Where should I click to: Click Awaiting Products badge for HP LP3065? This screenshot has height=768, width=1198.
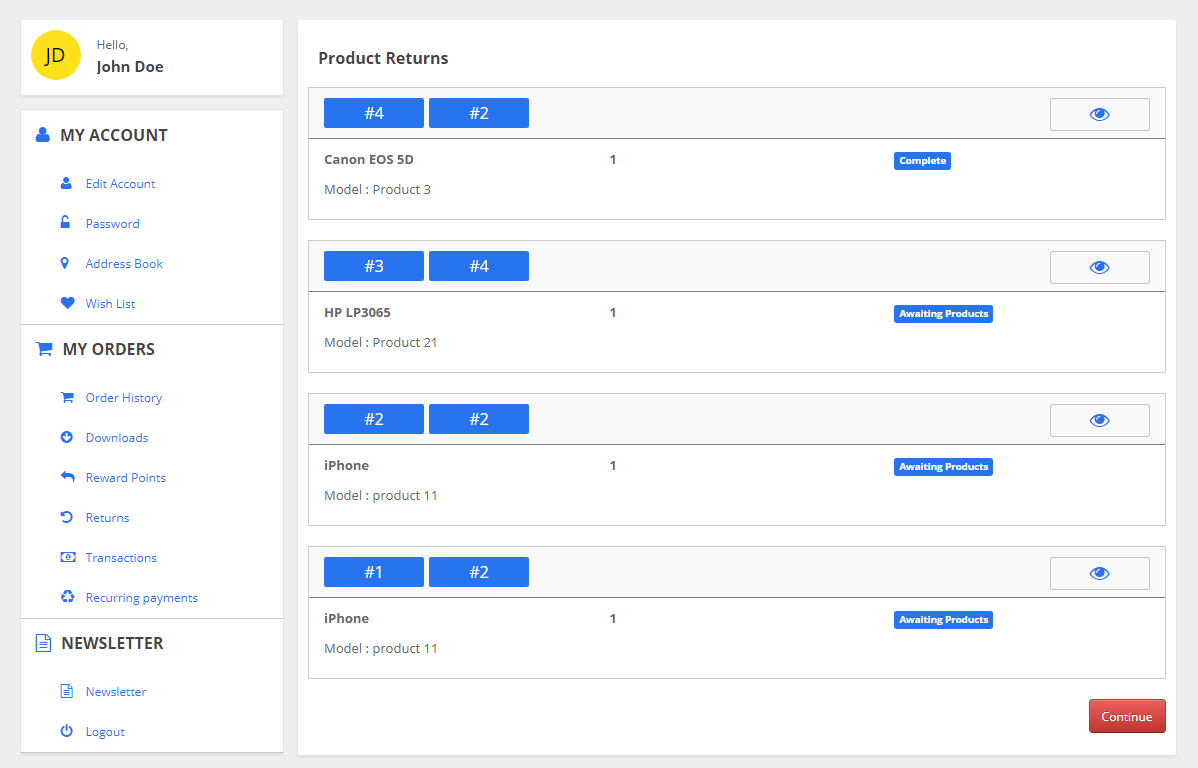coord(944,313)
